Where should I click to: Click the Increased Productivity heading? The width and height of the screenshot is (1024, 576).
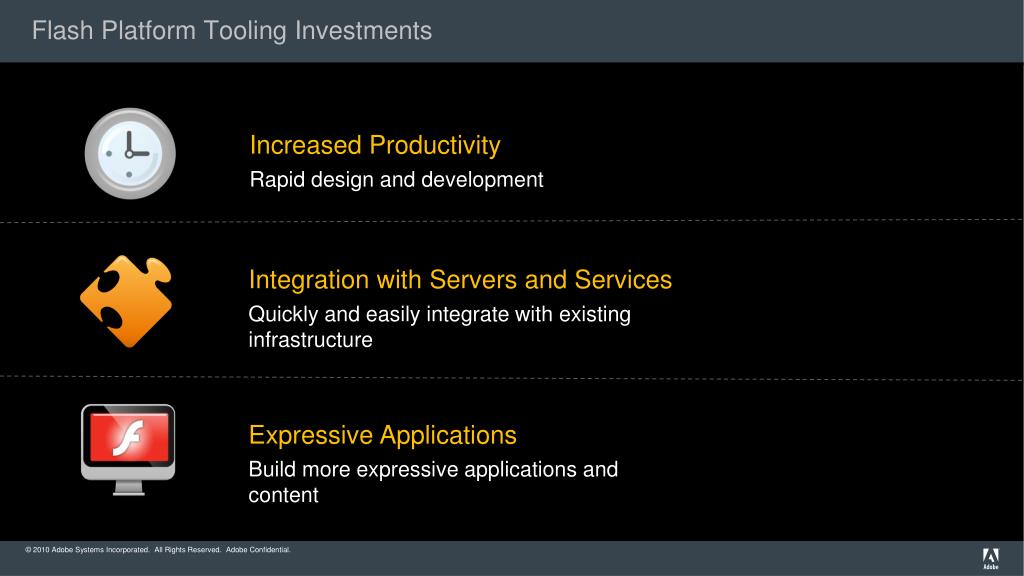(375, 146)
